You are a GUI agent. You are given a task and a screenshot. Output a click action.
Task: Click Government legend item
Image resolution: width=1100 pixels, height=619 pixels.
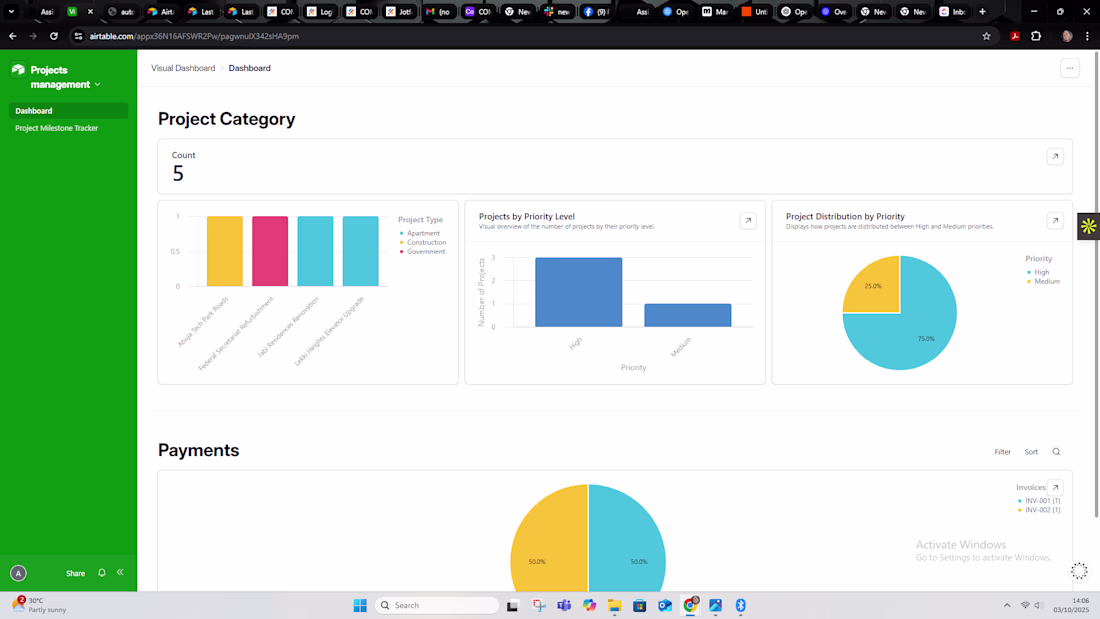(422, 251)
